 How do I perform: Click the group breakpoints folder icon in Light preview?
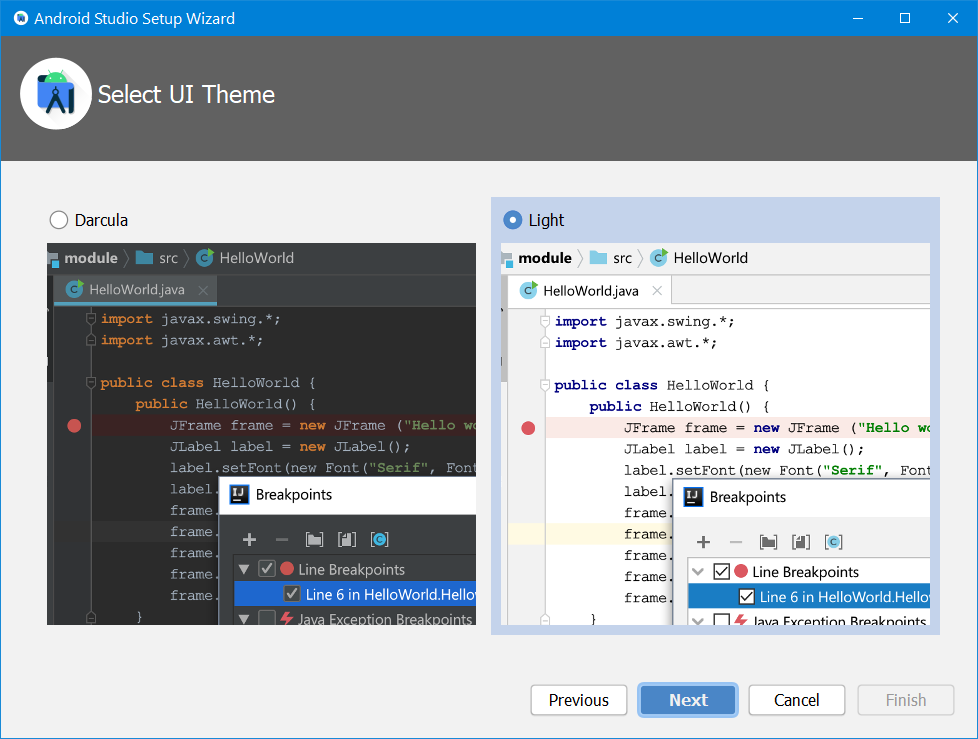click(x=767, y=541)
